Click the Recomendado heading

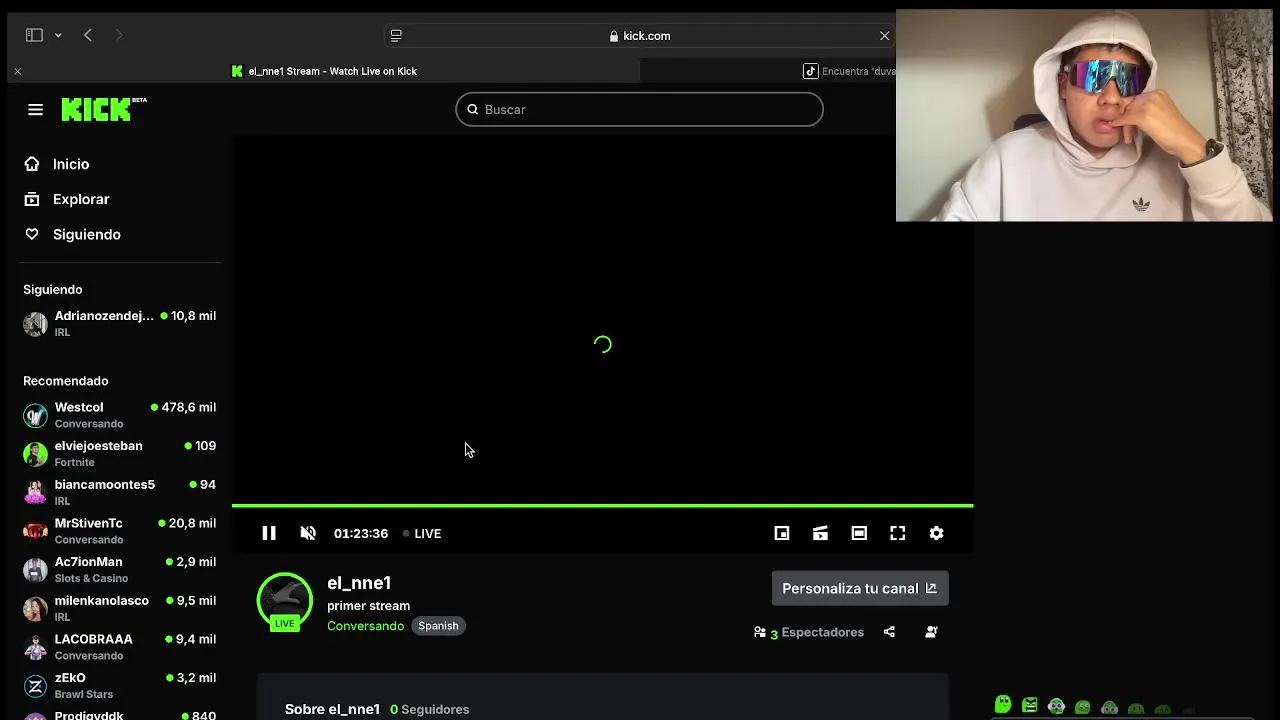(65, 381)
